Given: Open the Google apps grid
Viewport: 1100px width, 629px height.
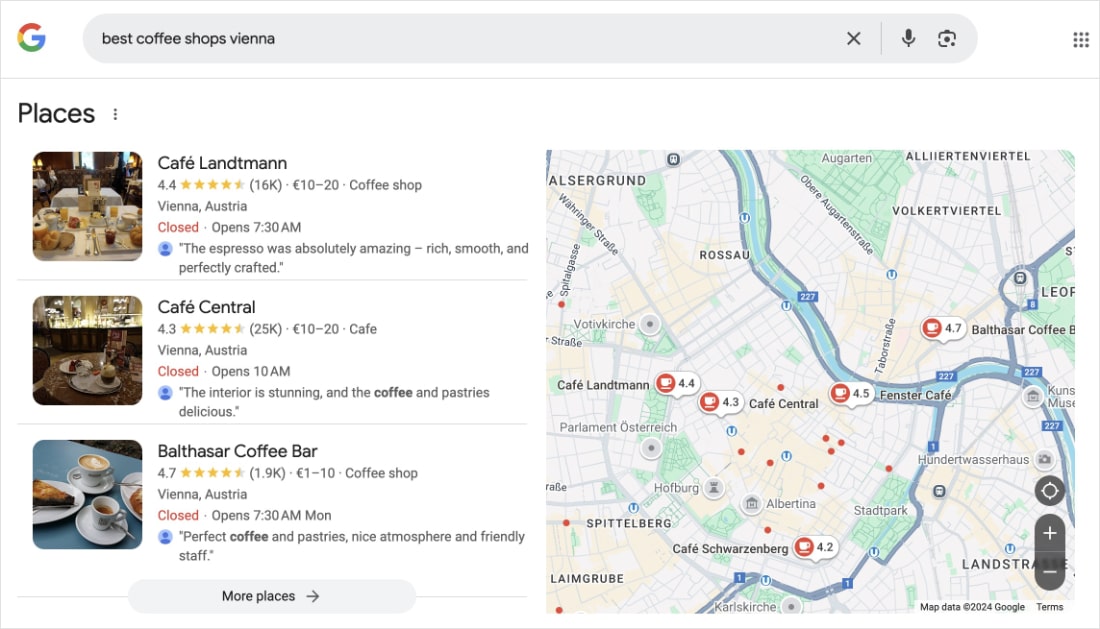Looking at the screenshot, I should point(1080,39).
